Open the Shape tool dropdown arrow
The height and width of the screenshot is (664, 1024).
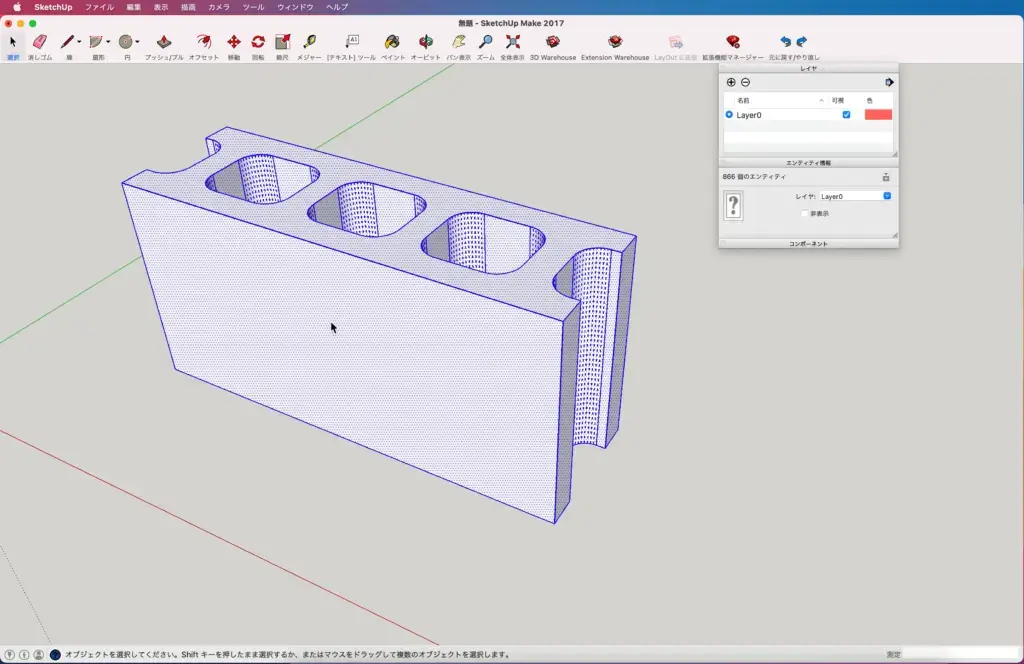click(108, 42)
